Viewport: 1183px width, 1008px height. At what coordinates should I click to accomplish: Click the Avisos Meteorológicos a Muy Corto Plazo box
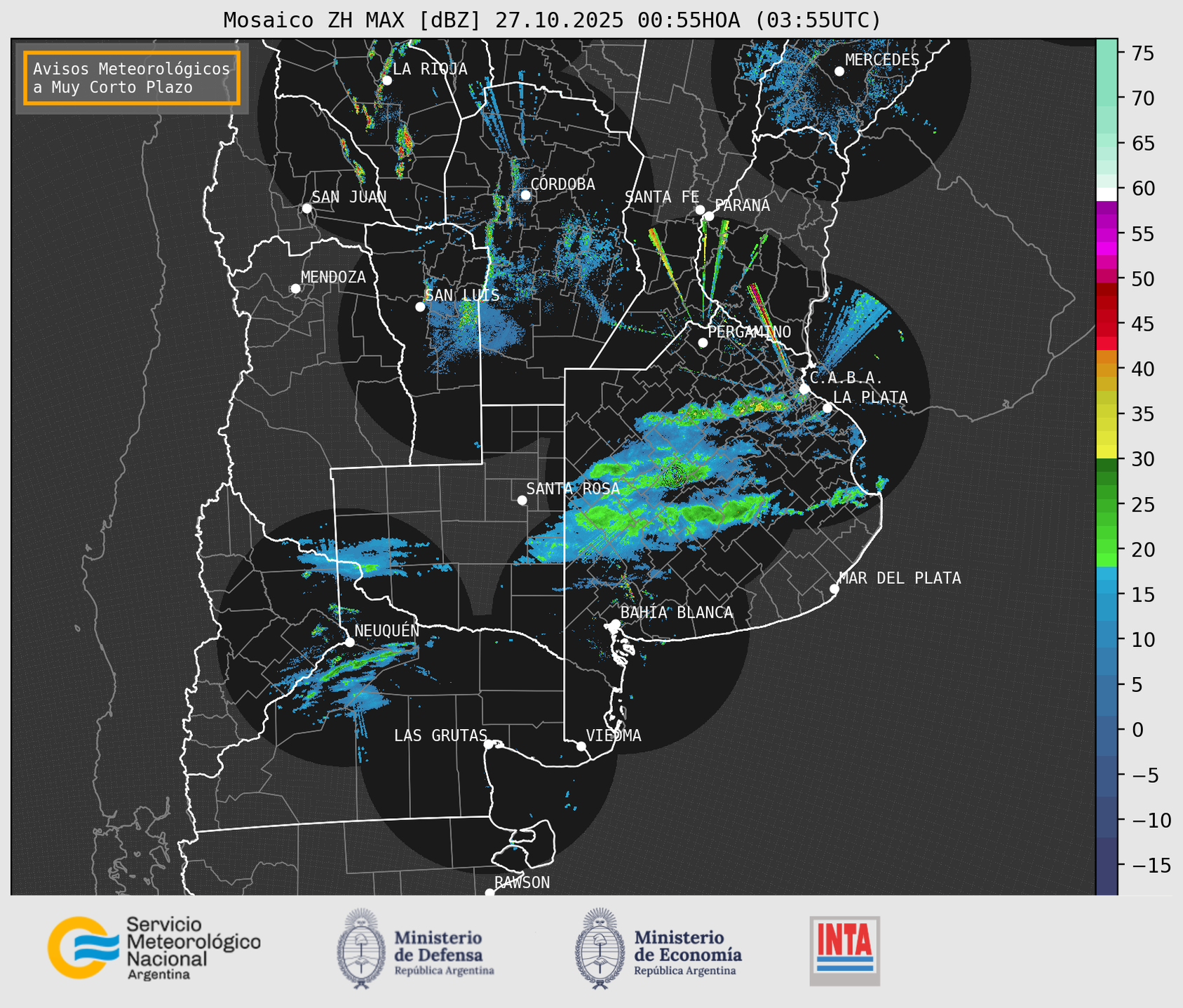click(132, 78)
